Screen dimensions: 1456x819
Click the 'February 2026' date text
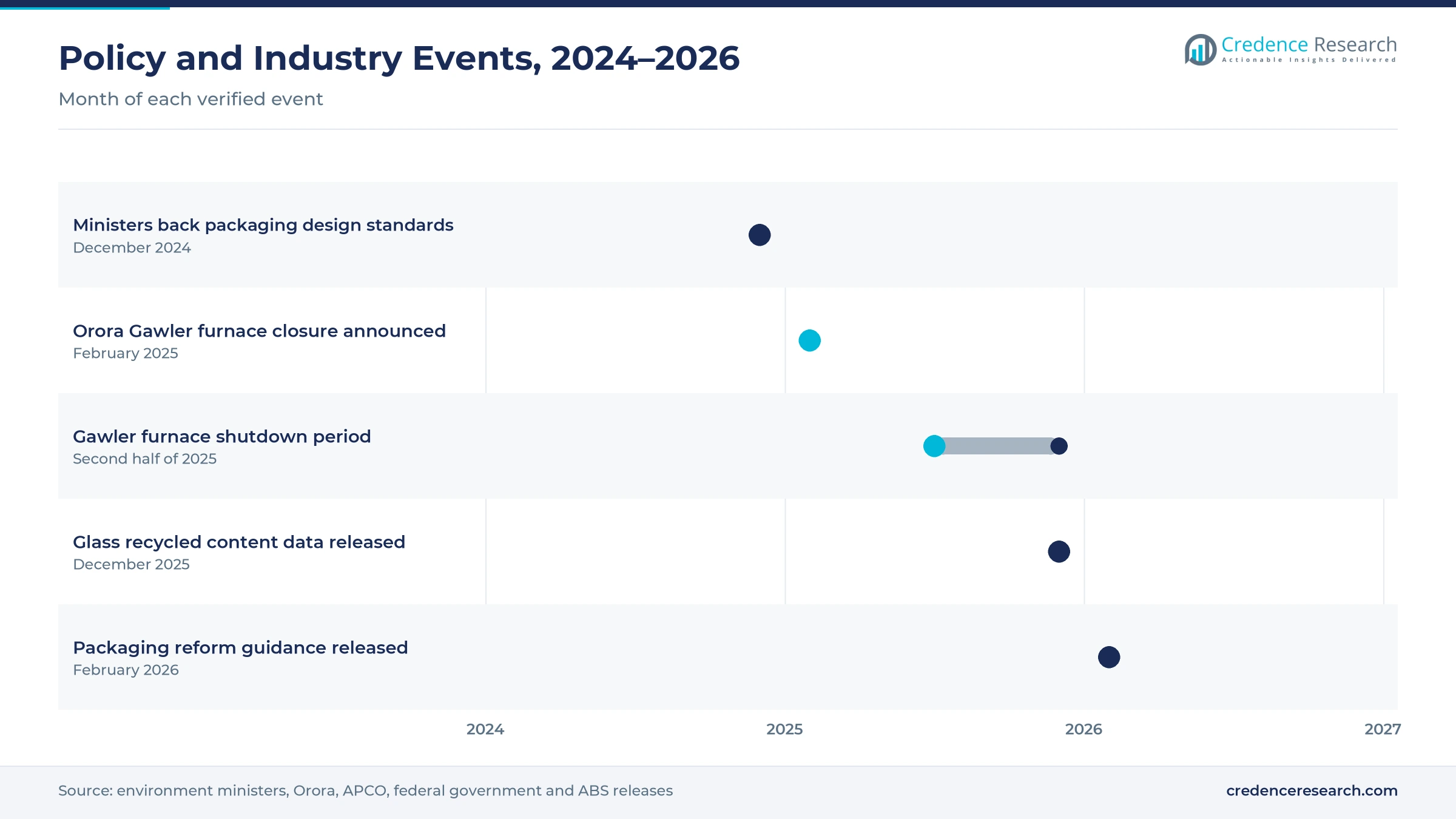coord(126,670)
